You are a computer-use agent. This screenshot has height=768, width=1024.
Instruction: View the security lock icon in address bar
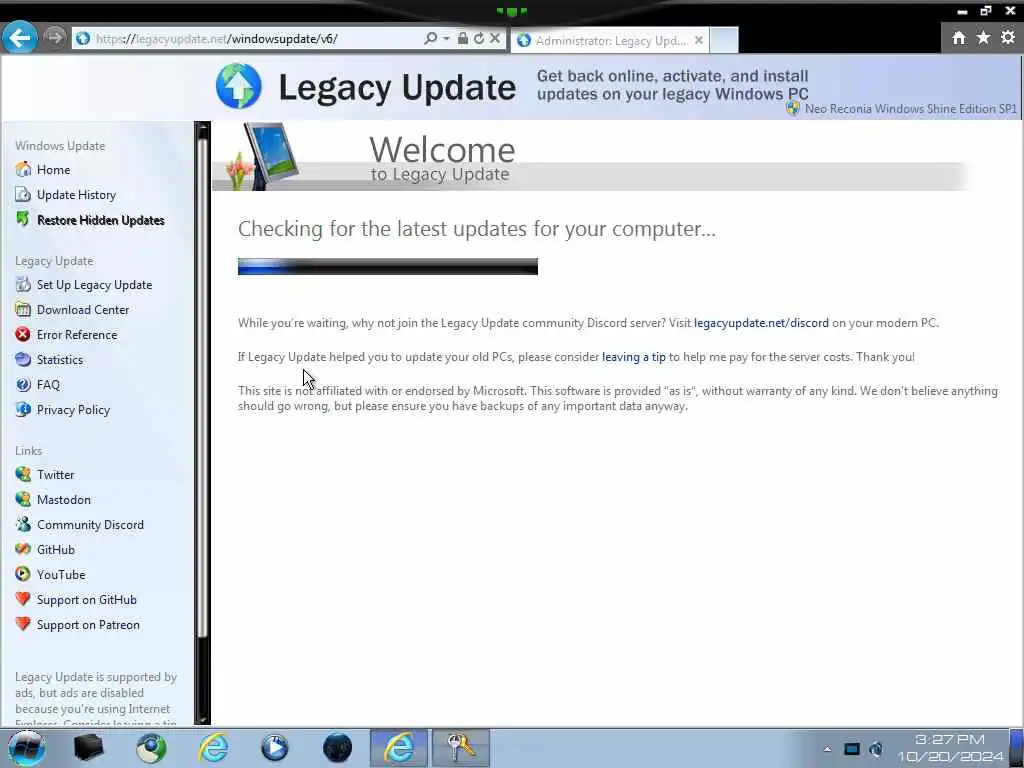coord(462,39)
